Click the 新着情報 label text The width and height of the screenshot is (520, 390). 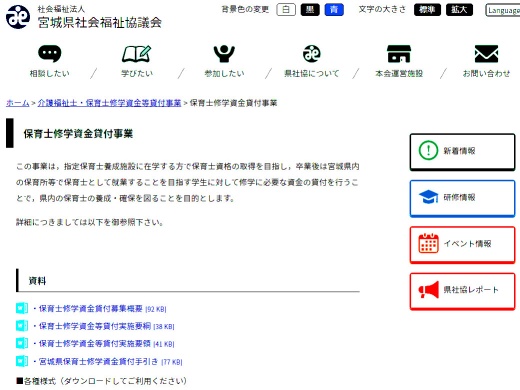pyautogui.click(x=459, y=151)
